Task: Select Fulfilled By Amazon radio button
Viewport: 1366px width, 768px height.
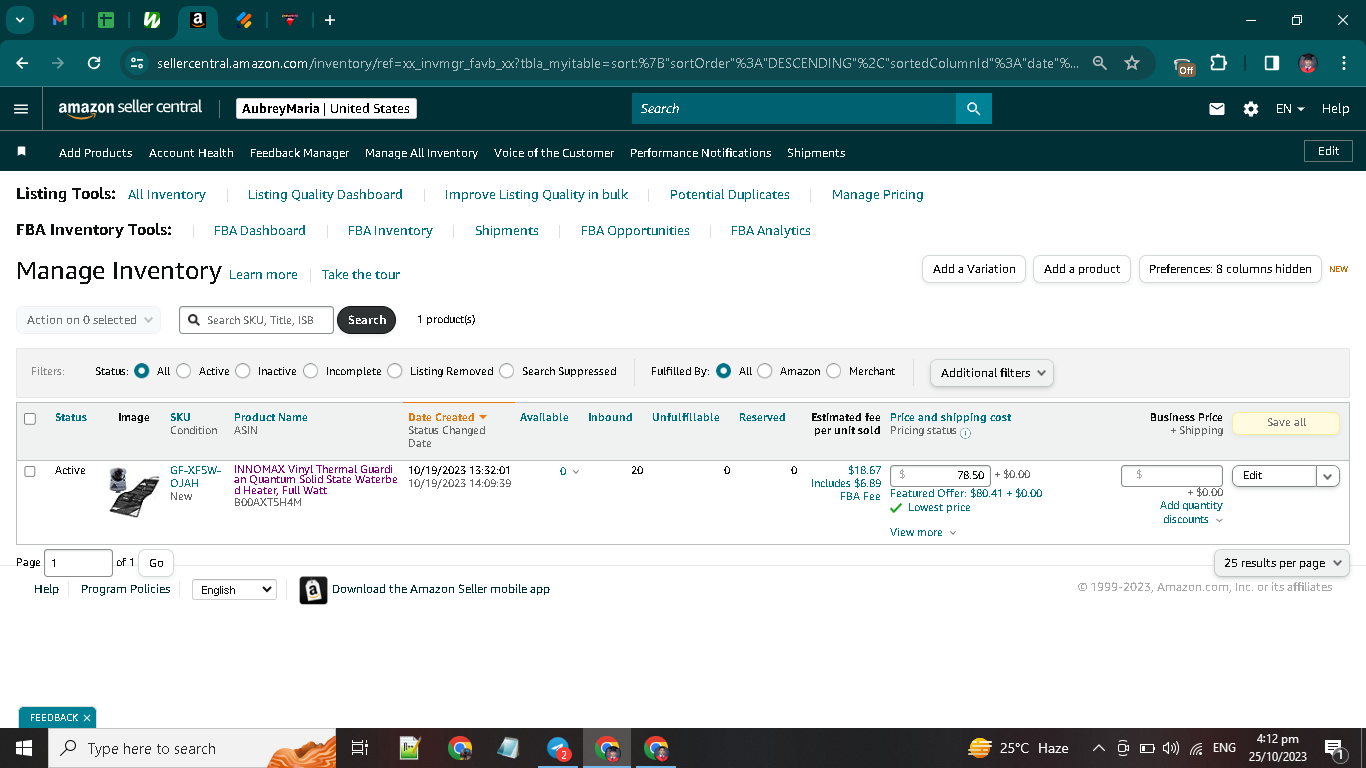Action: (765, 371)
